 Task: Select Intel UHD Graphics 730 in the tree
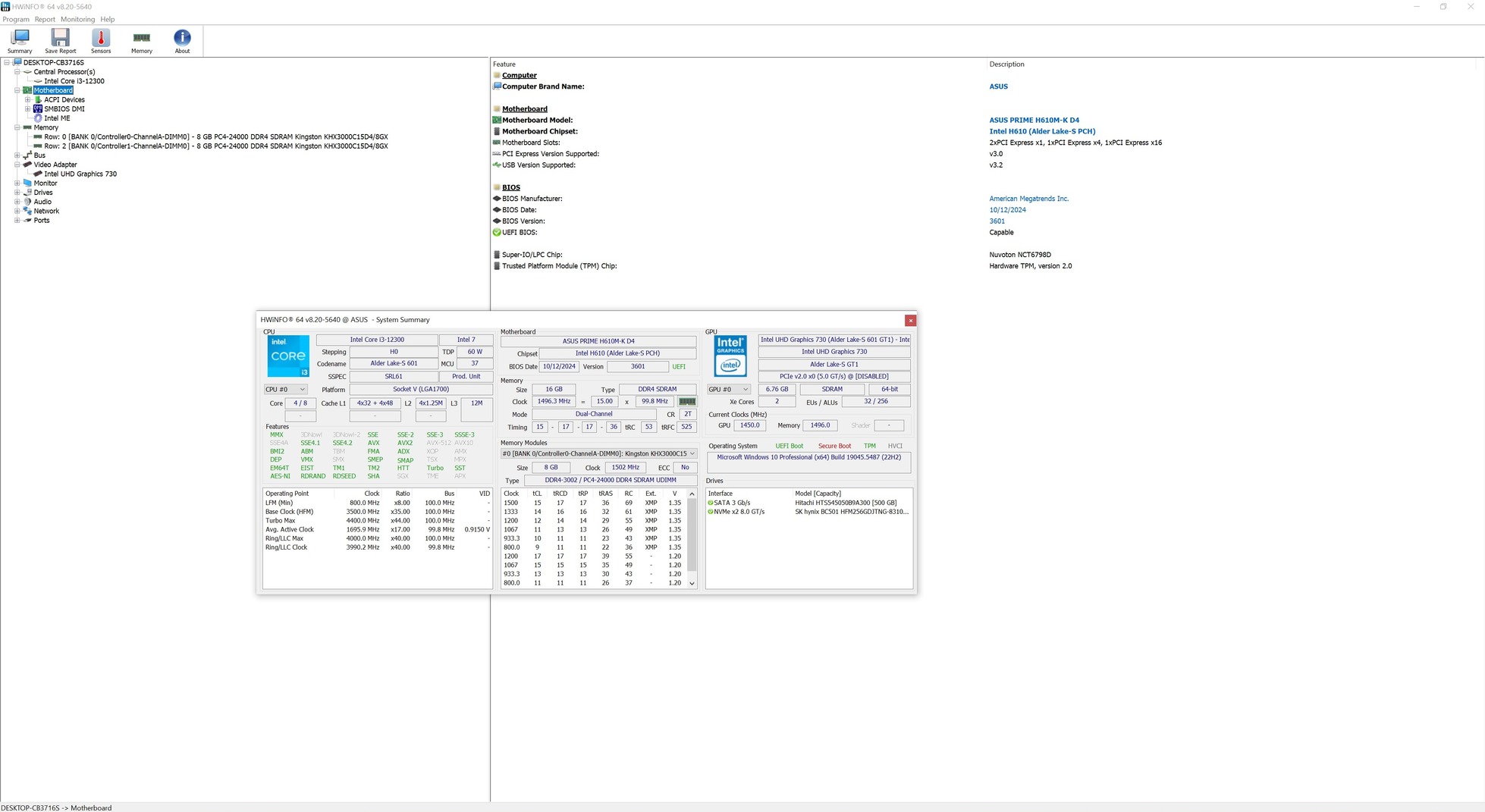pos(80,174)
